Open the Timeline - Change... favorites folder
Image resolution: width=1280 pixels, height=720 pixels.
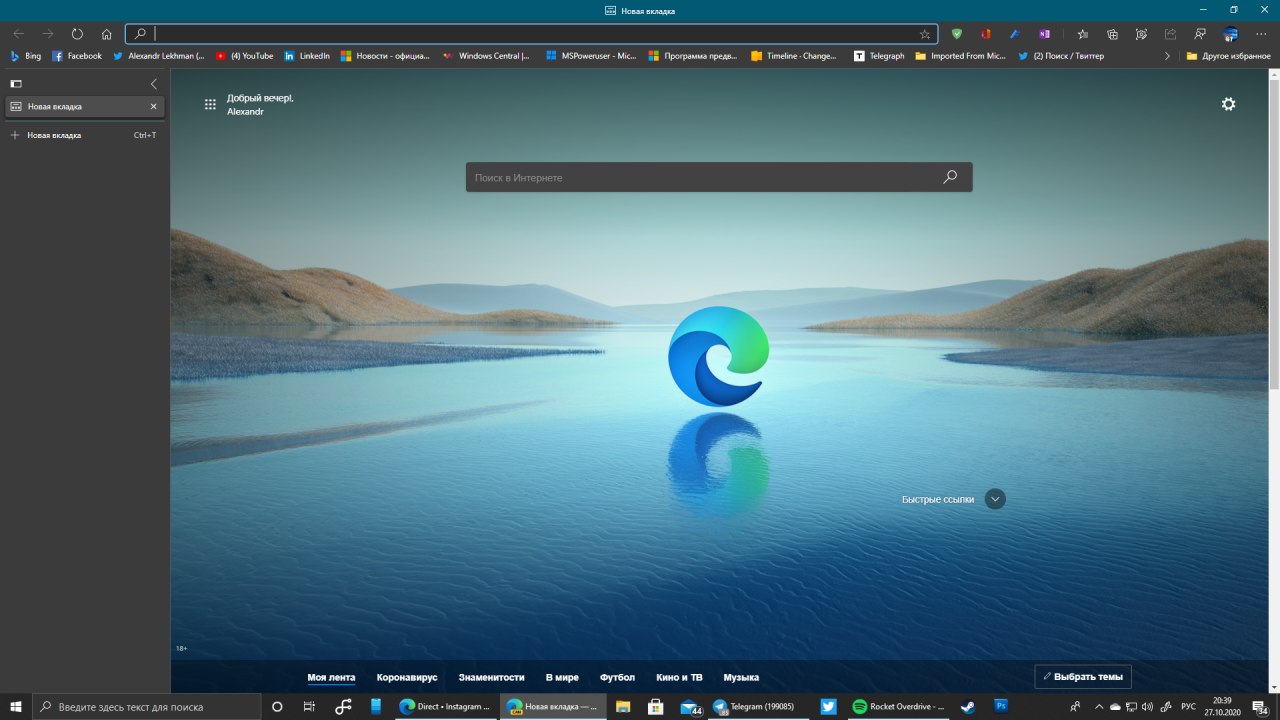point(794,56)
